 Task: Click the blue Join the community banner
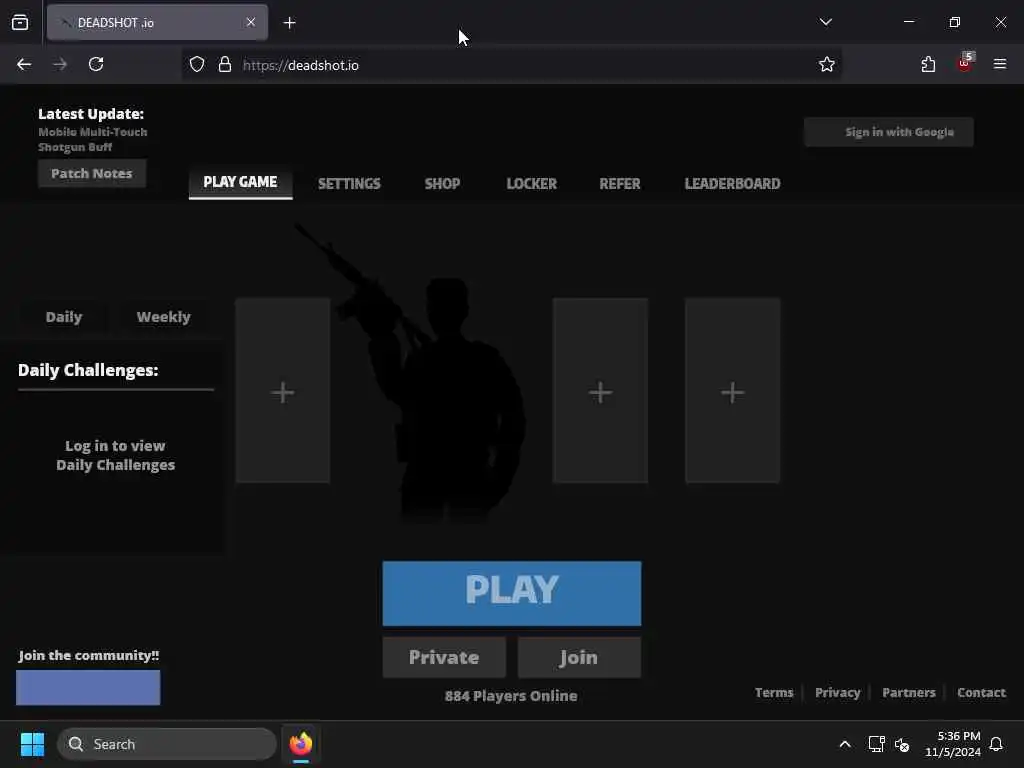[88, 687]
